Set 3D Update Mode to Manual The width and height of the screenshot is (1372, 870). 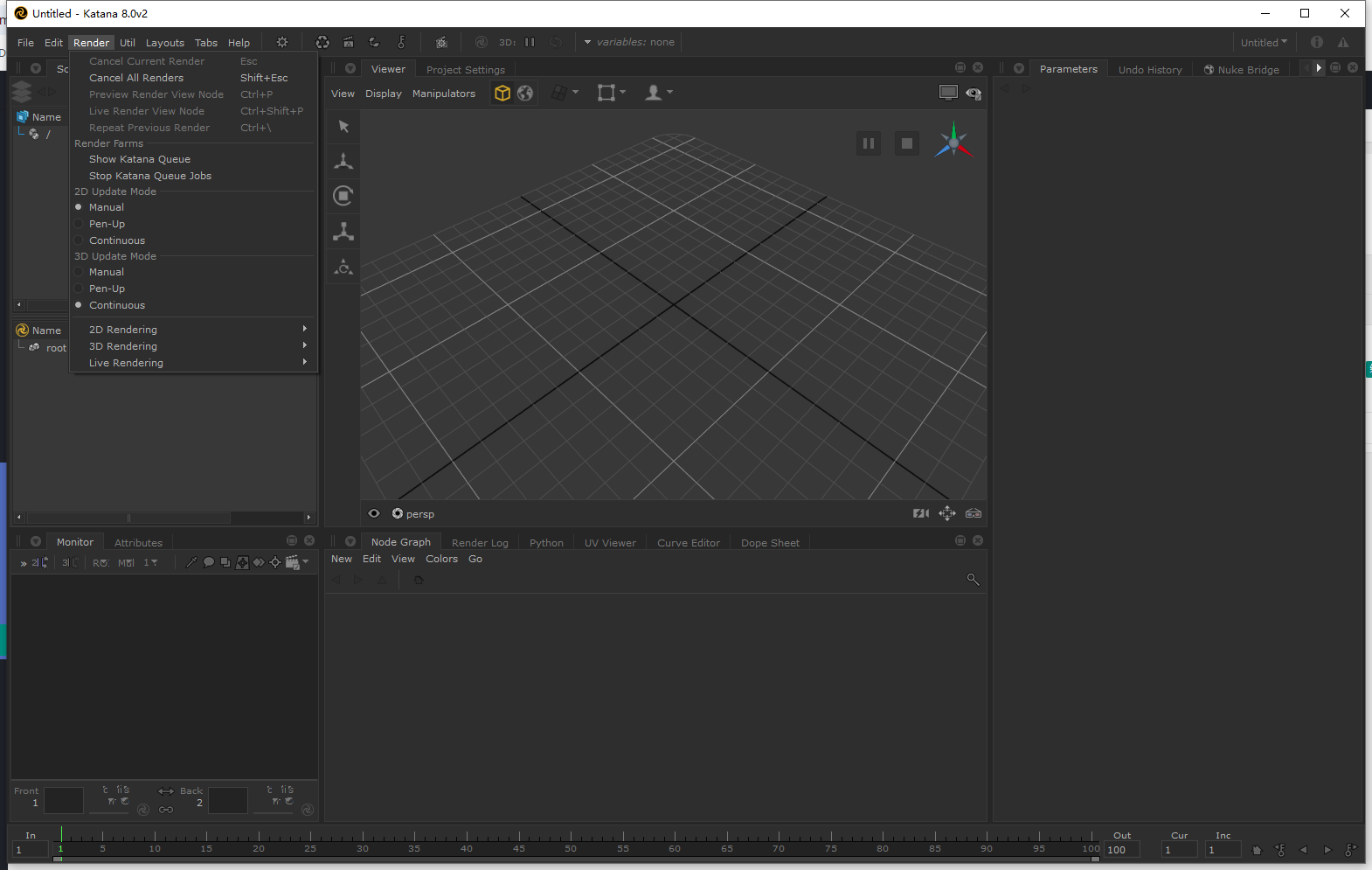[x=107, y=272]
